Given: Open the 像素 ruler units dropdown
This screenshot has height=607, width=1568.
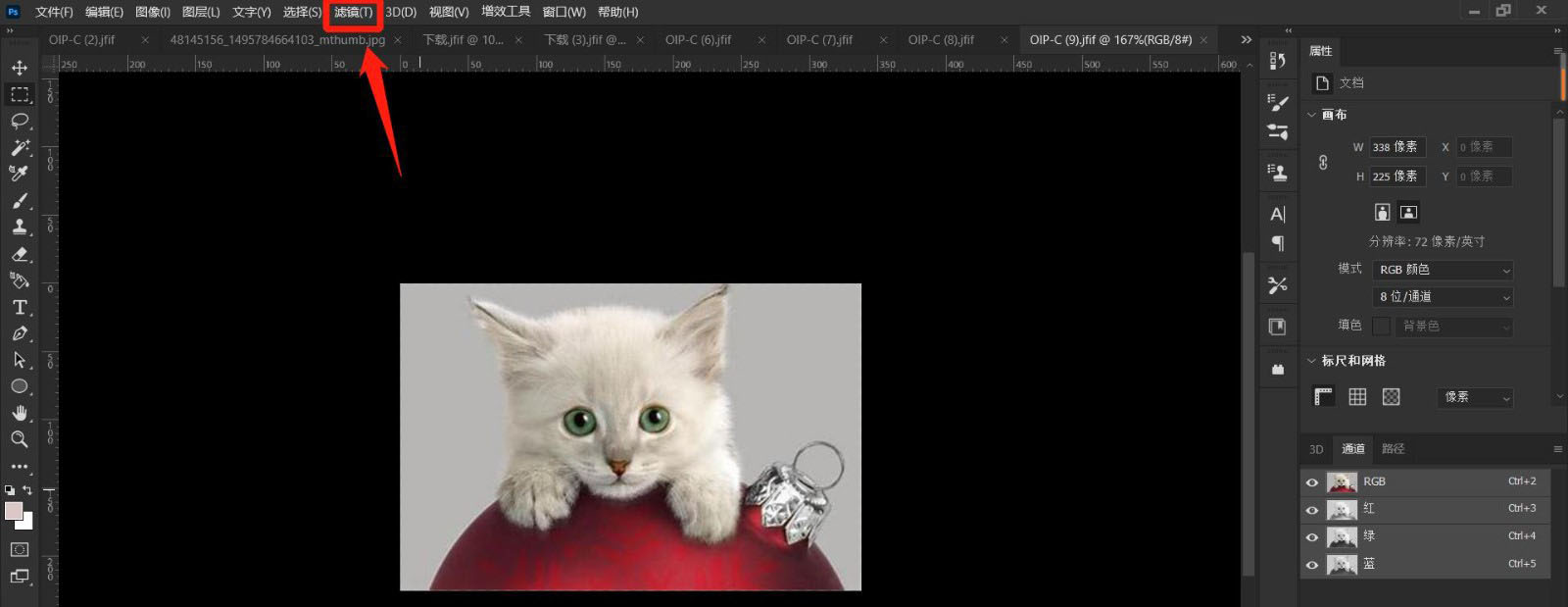Looking at the screenshot, I should tap(1476, 397).
